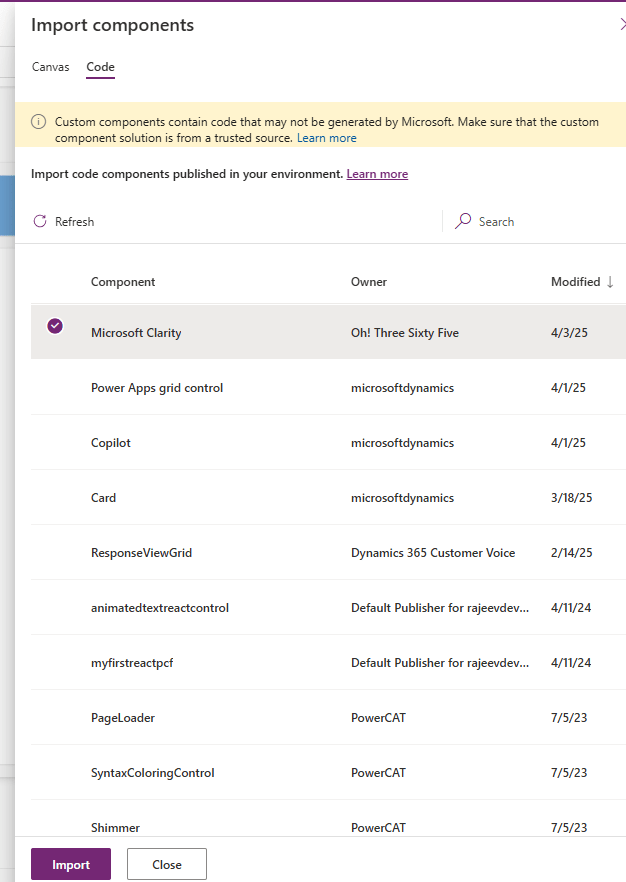Click the Modified sort arrow
This screenshot has width=626, height=882.
610,282
